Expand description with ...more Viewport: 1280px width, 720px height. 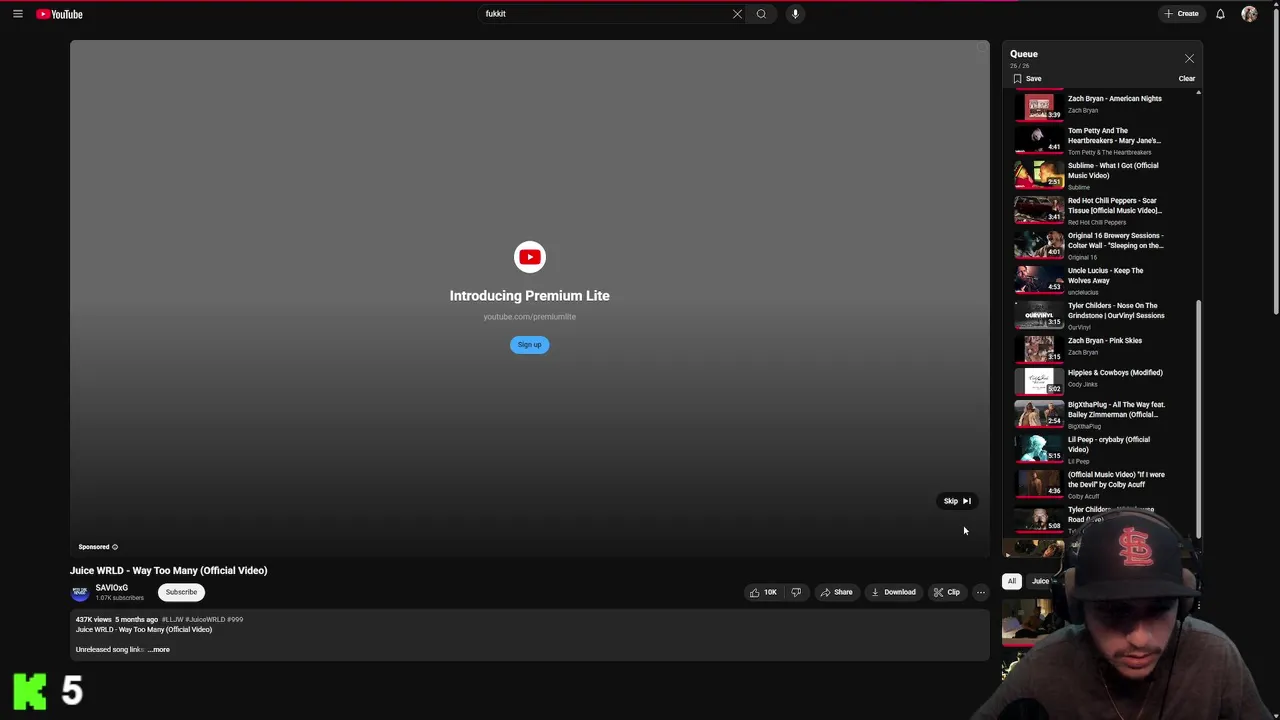pyautogui.click(x=159, y=650)
